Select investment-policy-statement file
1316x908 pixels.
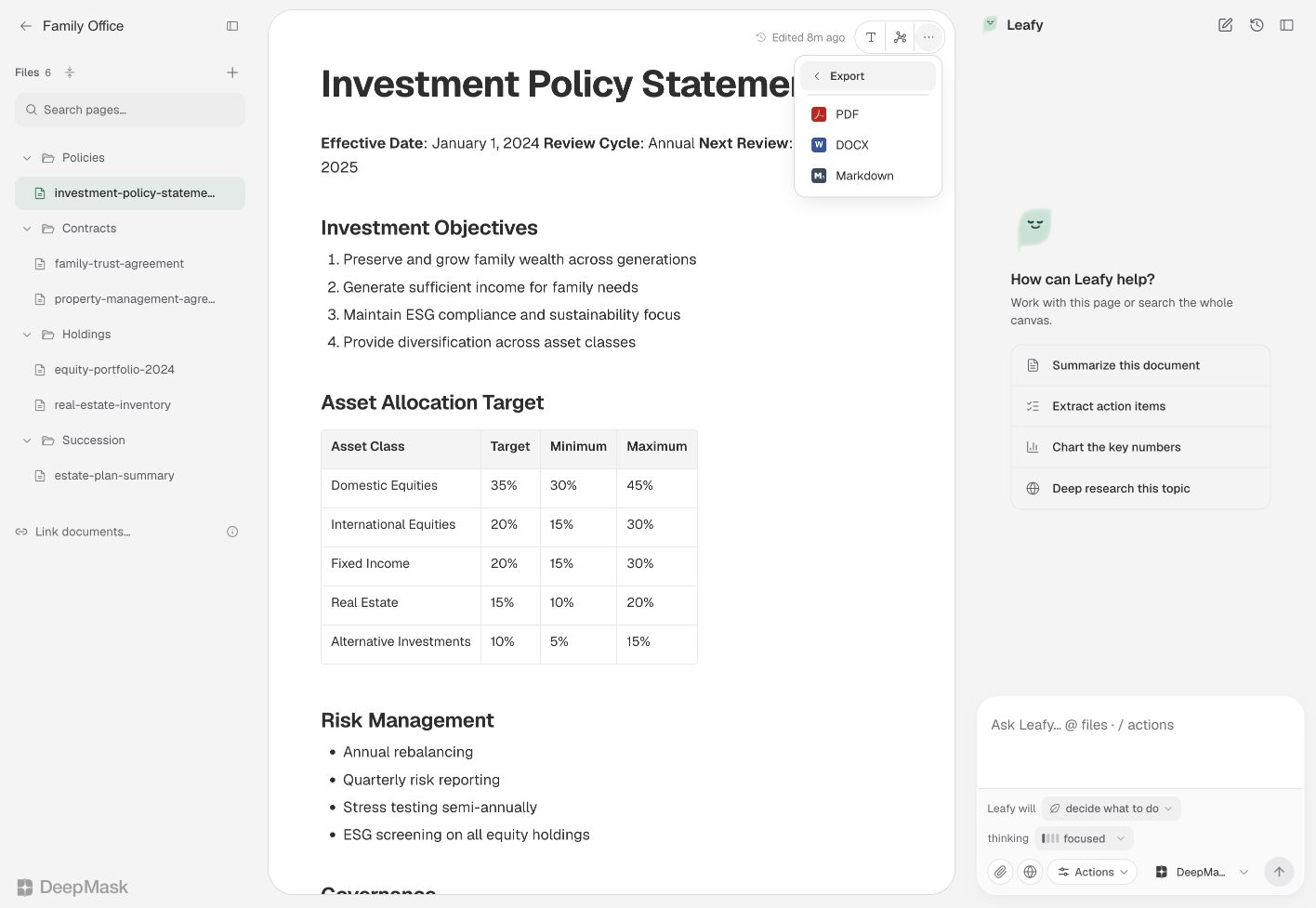tap(130, 193)
